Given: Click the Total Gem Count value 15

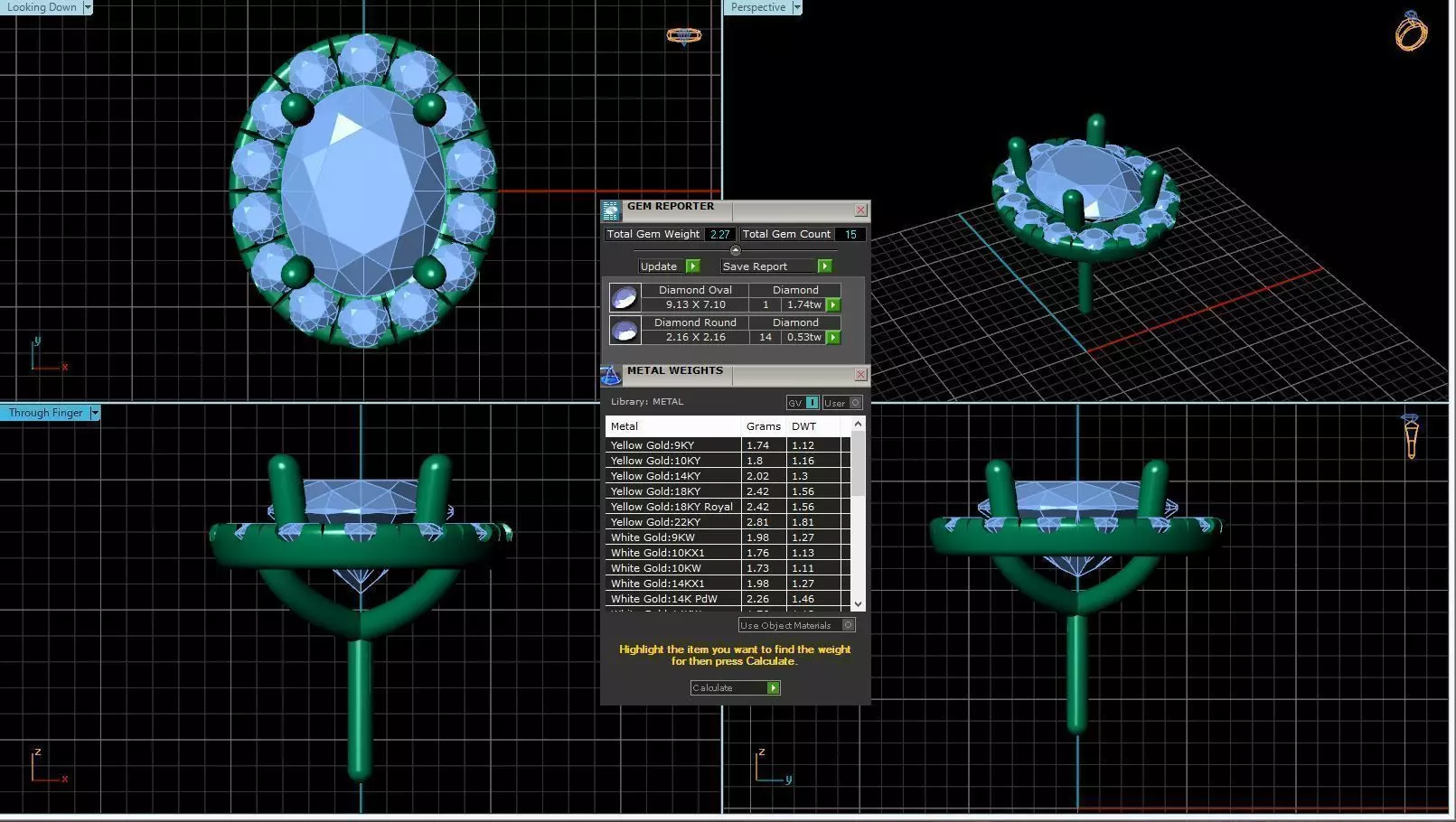Looking at the screenshot, I should [850, 234].
